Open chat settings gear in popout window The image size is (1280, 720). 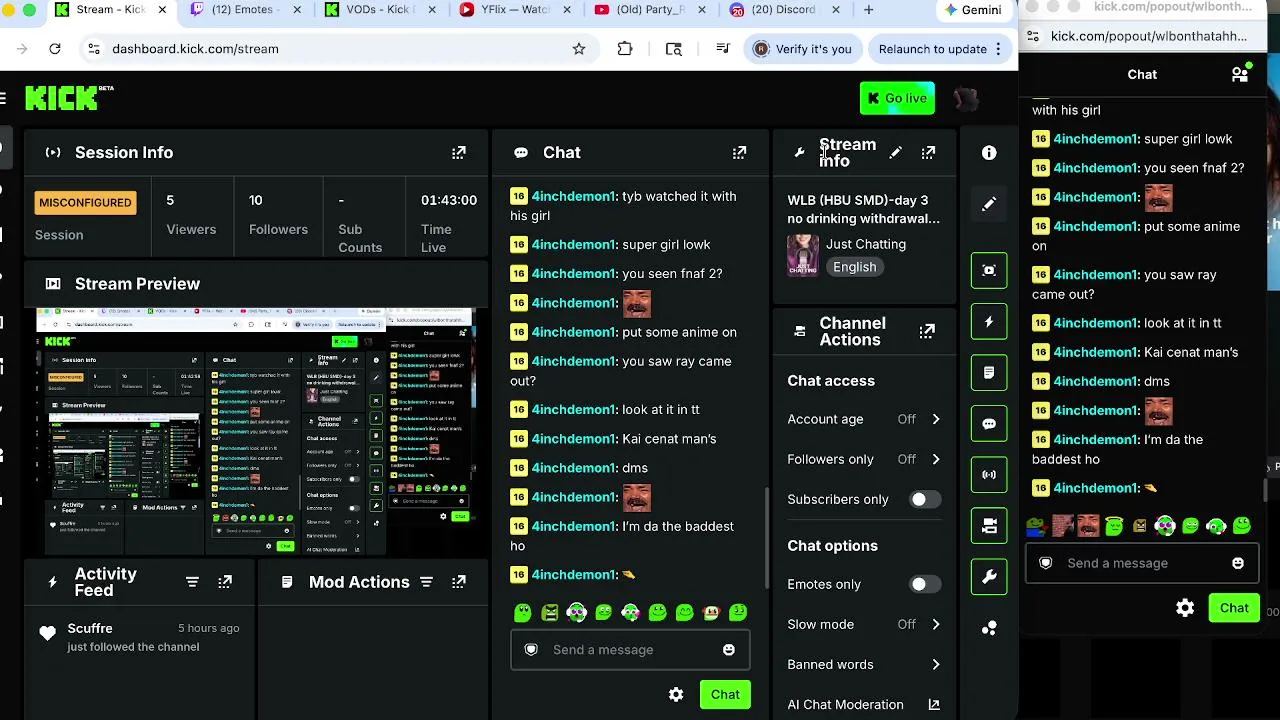[1185, 608]
